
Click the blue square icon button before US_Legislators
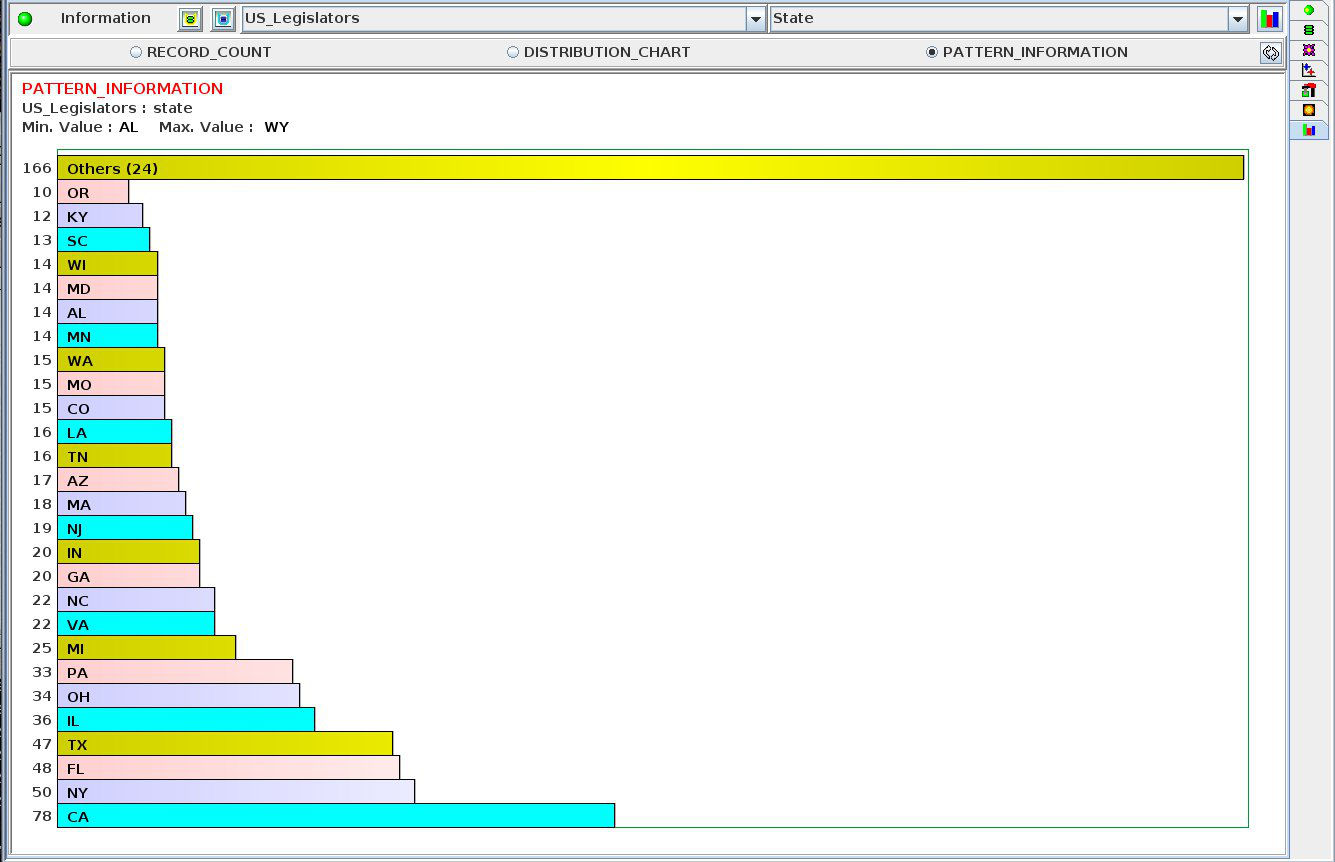pos(223,19)
